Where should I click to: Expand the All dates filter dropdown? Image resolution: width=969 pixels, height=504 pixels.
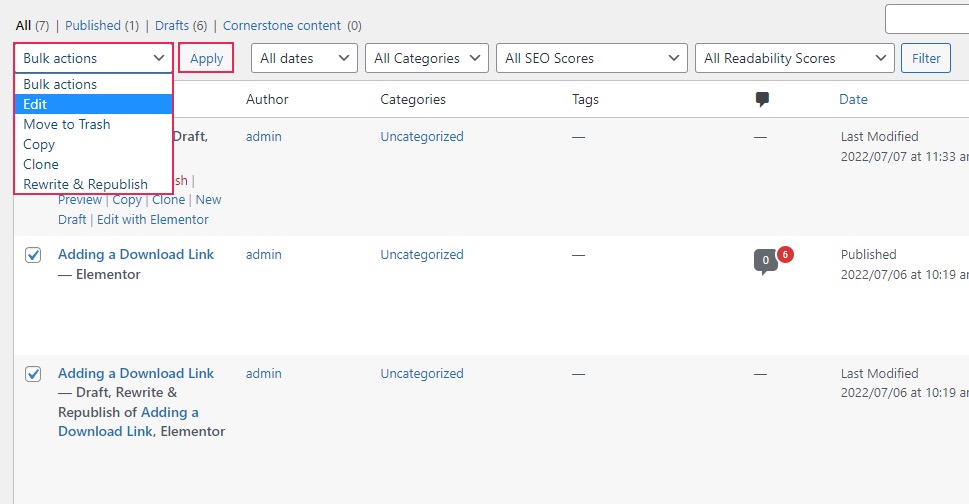(x=304, y=58)
